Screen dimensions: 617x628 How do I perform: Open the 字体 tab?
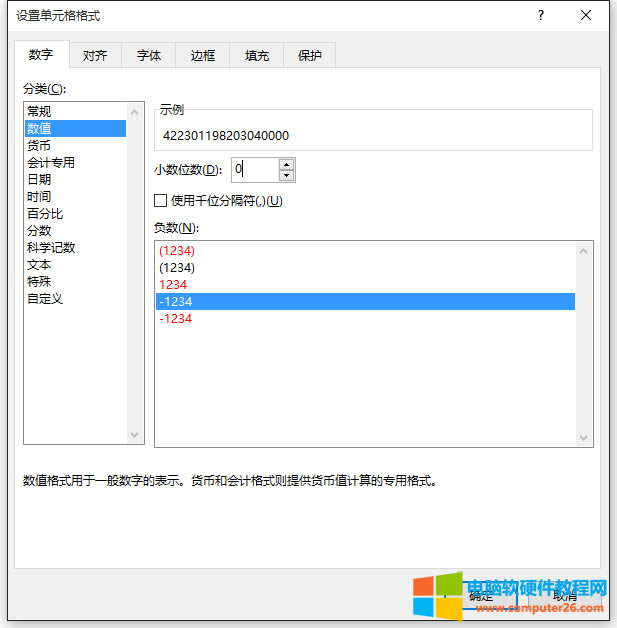click(x=149, y=56)
